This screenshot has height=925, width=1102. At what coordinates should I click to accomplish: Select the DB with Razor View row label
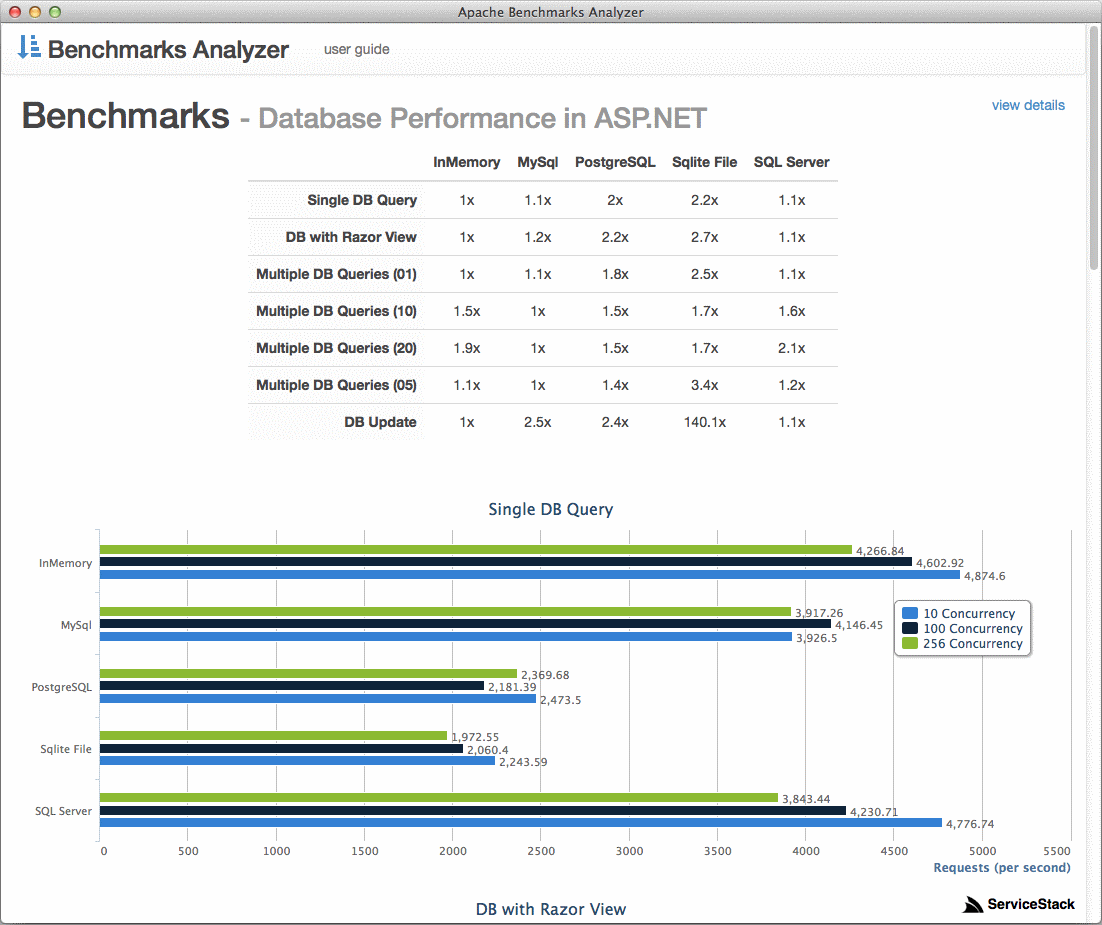coord(351,238)
